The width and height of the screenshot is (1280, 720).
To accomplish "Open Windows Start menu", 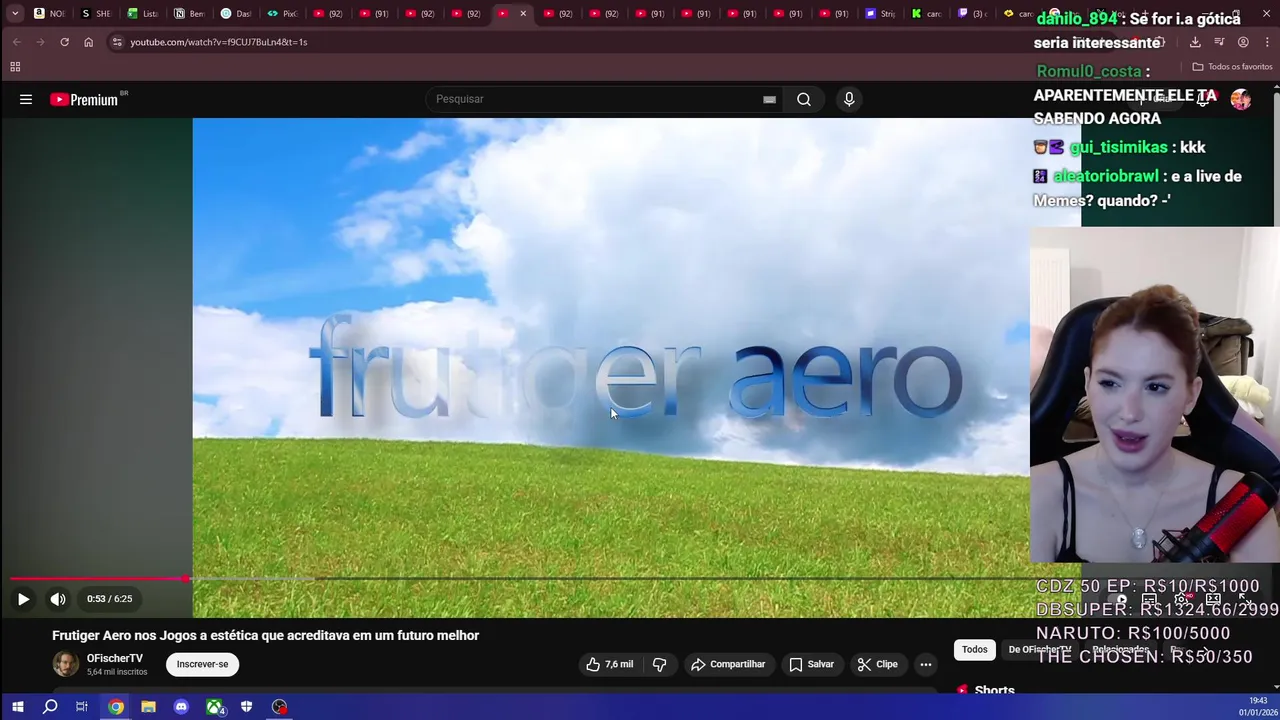I will click(x=17, y=707).
